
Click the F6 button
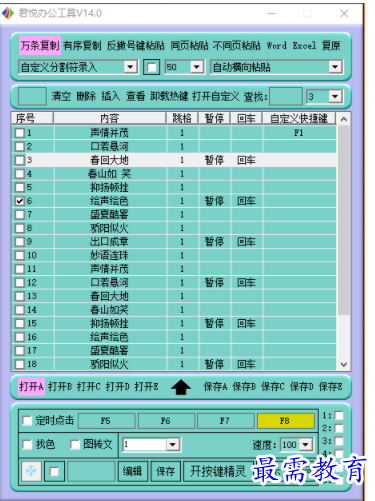pyautogui.click(x=166, y=421)
